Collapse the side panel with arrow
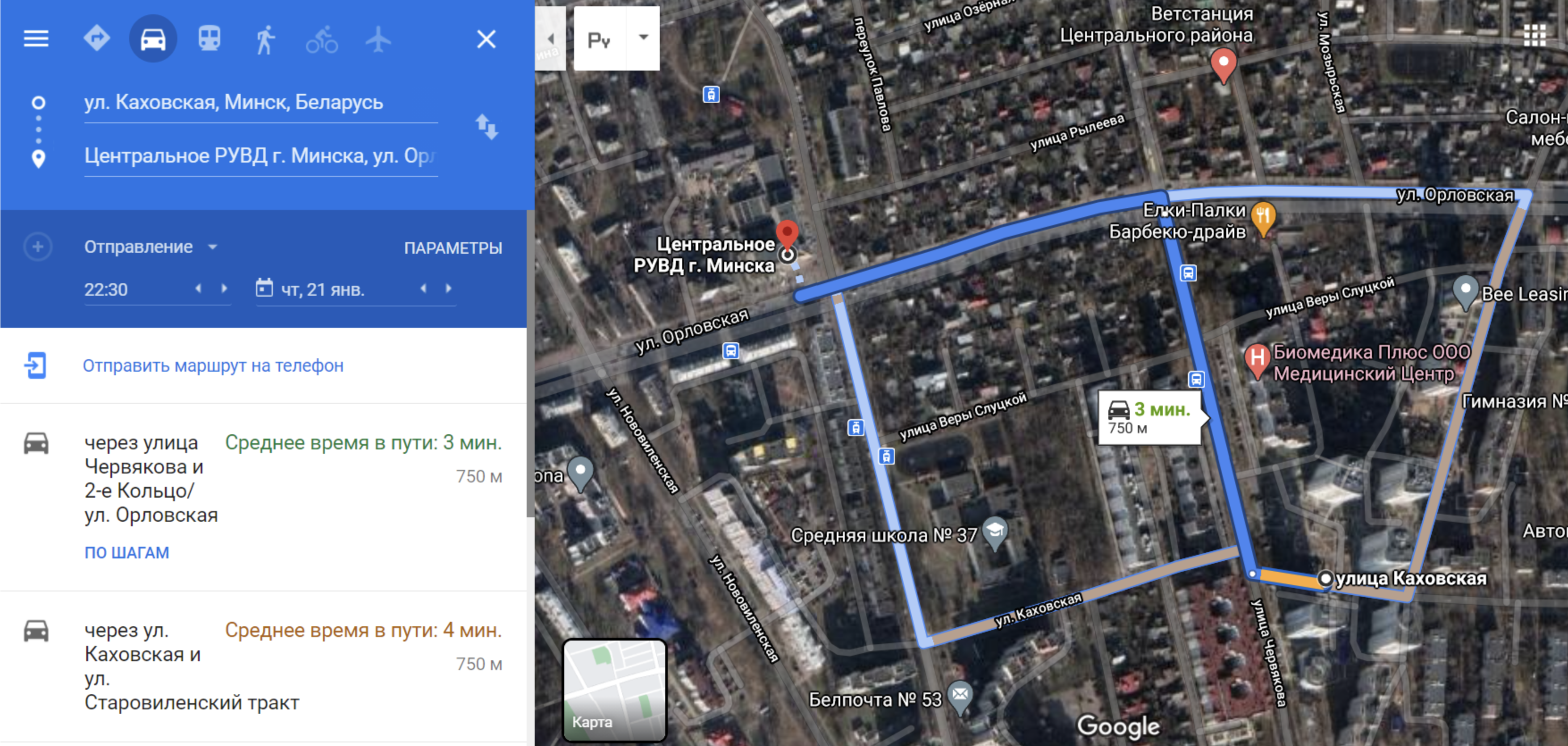The height and width of the screenshot is (746, 1568). 551,38
